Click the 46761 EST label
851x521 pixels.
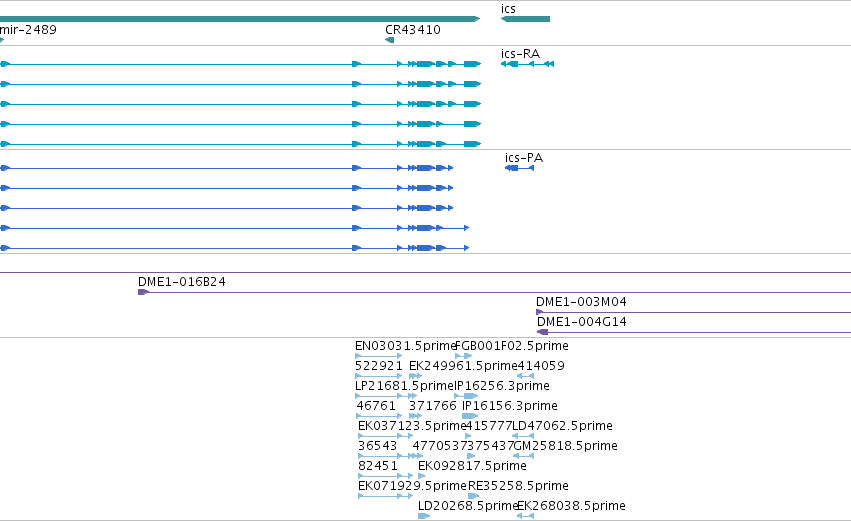point(376,406)
